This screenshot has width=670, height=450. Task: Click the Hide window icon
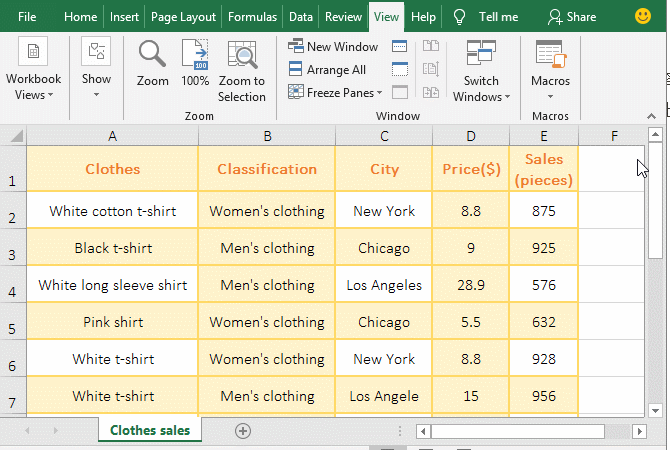click(x=400, y=69)
